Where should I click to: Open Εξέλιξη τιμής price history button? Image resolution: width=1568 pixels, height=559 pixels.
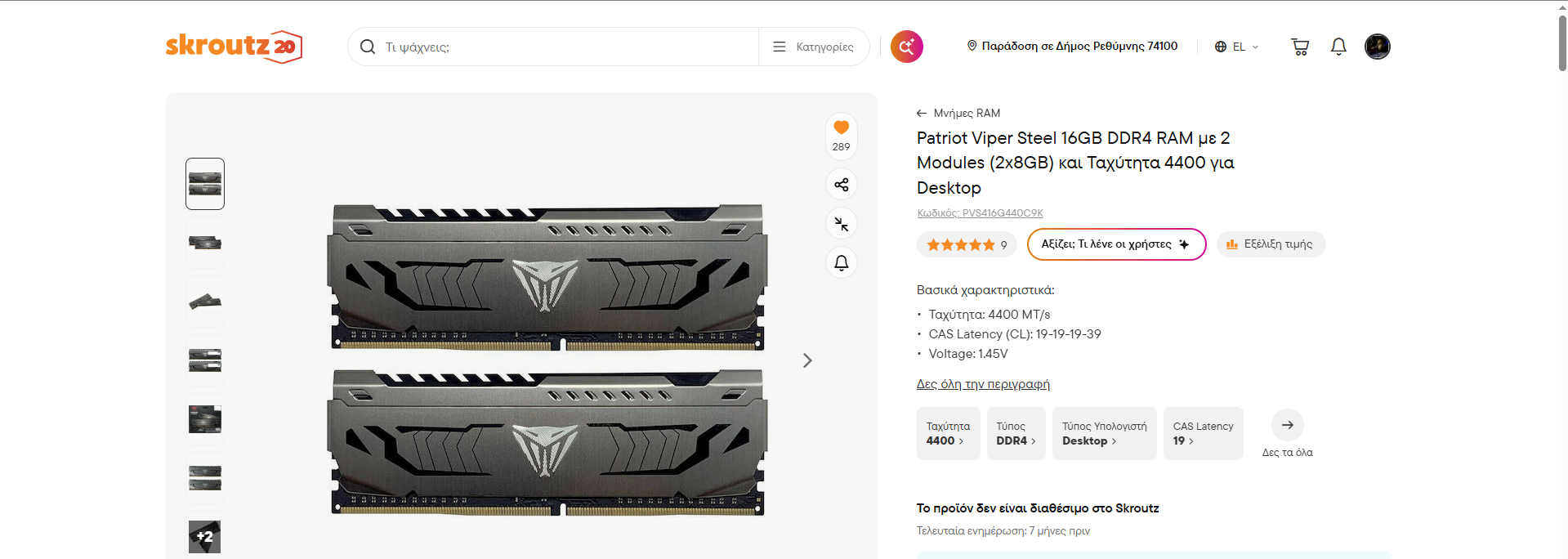pyautogui.click(x=1271, y=244)
